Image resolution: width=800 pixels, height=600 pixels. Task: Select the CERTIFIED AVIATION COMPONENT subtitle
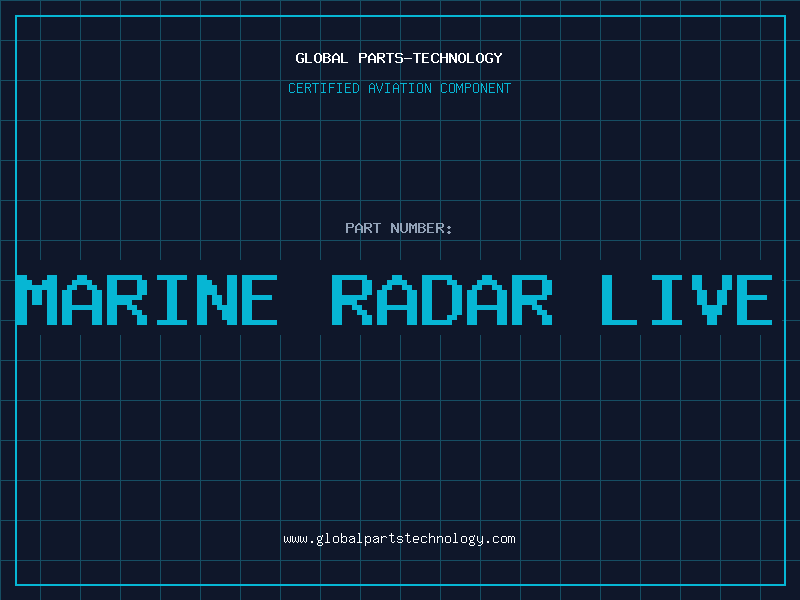point(399,88)
